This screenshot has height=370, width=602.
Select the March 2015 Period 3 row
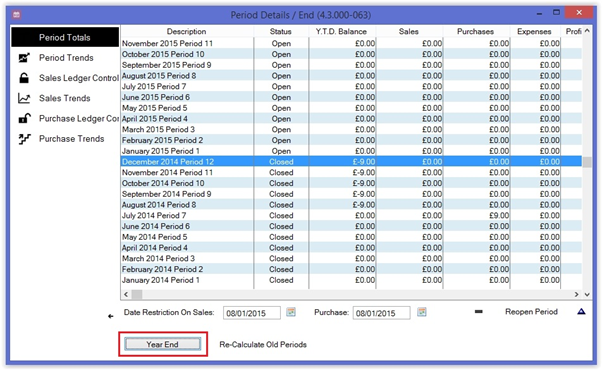coord(351,129)
